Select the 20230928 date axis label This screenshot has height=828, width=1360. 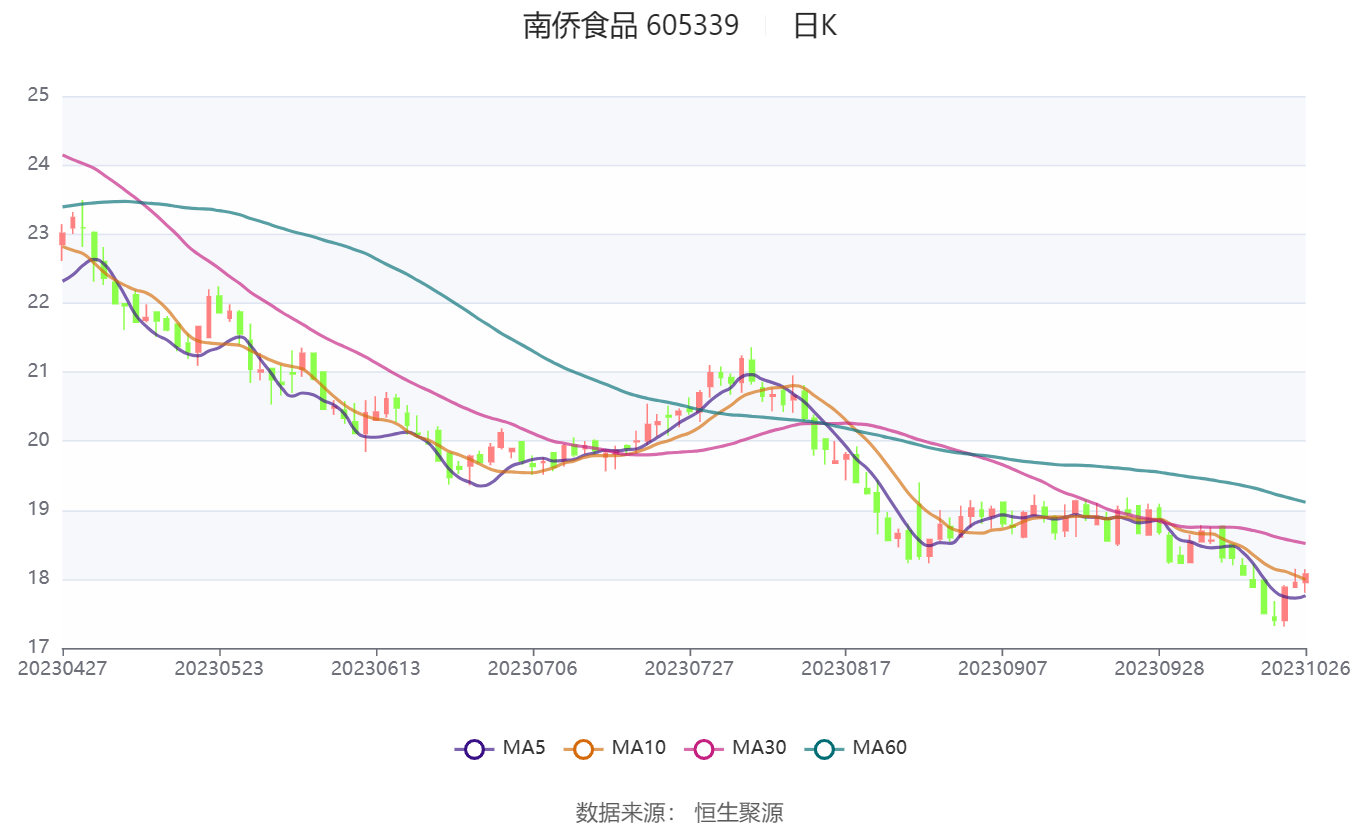point(1158,668)
